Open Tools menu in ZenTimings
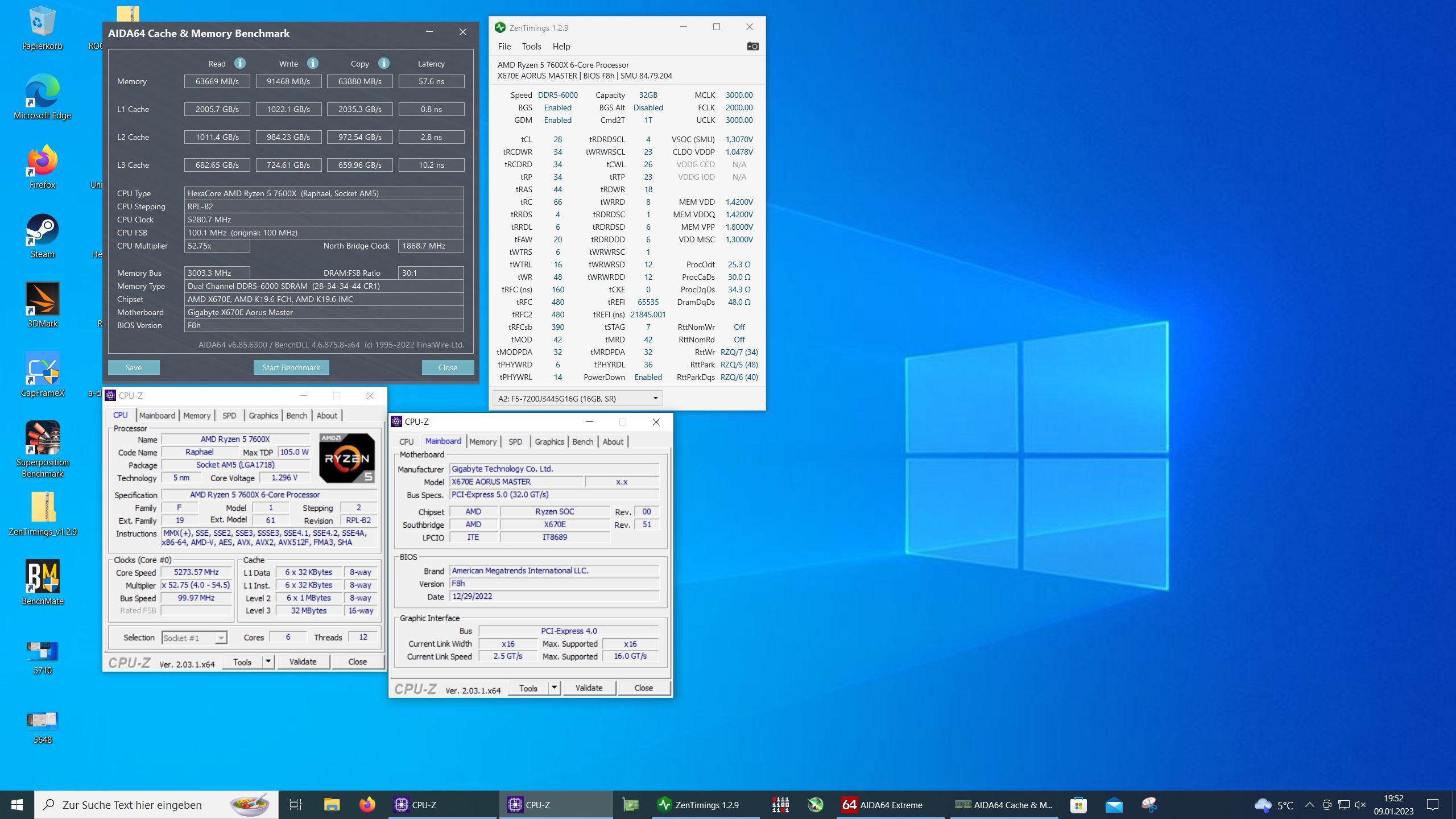This screenshot has height=819, width=1456. (x=531, y=47)
